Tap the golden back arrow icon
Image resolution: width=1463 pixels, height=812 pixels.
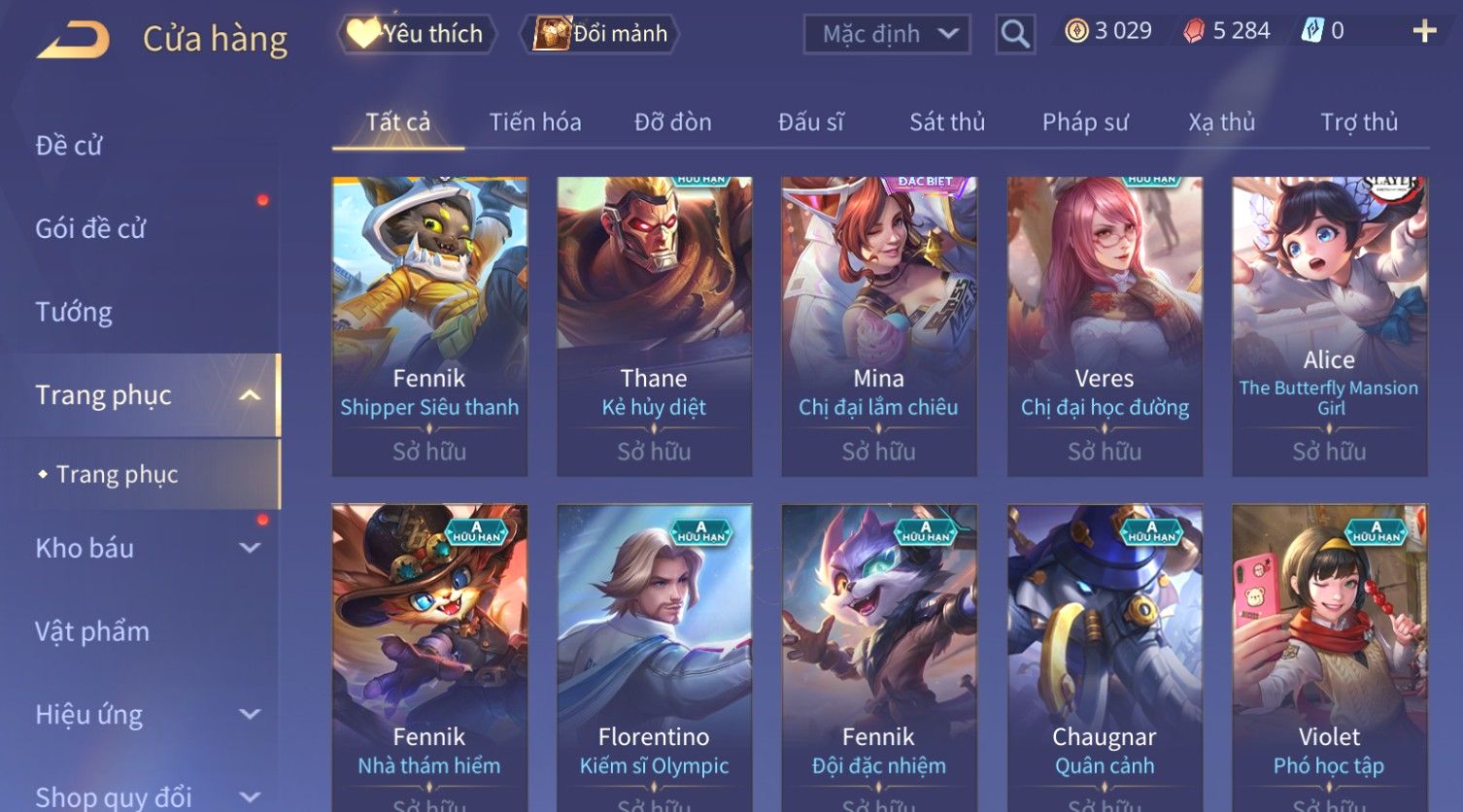point(73,40)
